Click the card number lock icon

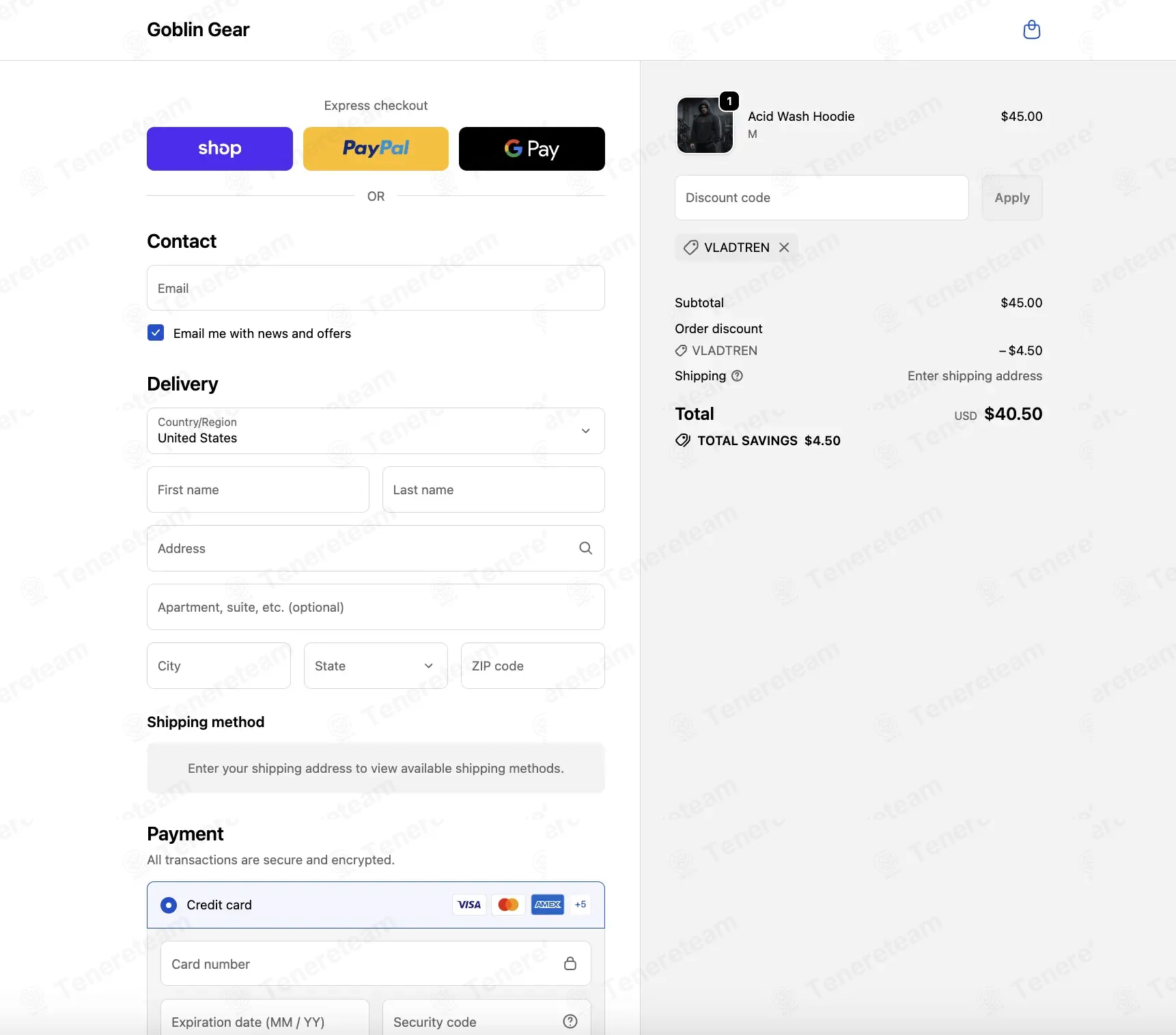pos(570,963)
